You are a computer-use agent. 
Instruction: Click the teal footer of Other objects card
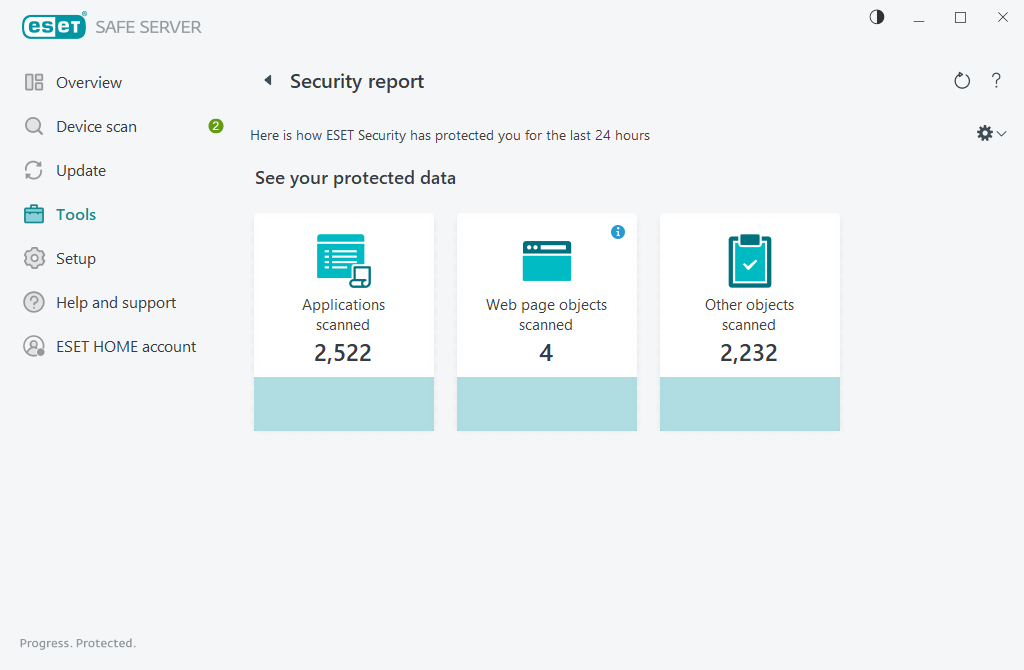(x=750, y=404)
